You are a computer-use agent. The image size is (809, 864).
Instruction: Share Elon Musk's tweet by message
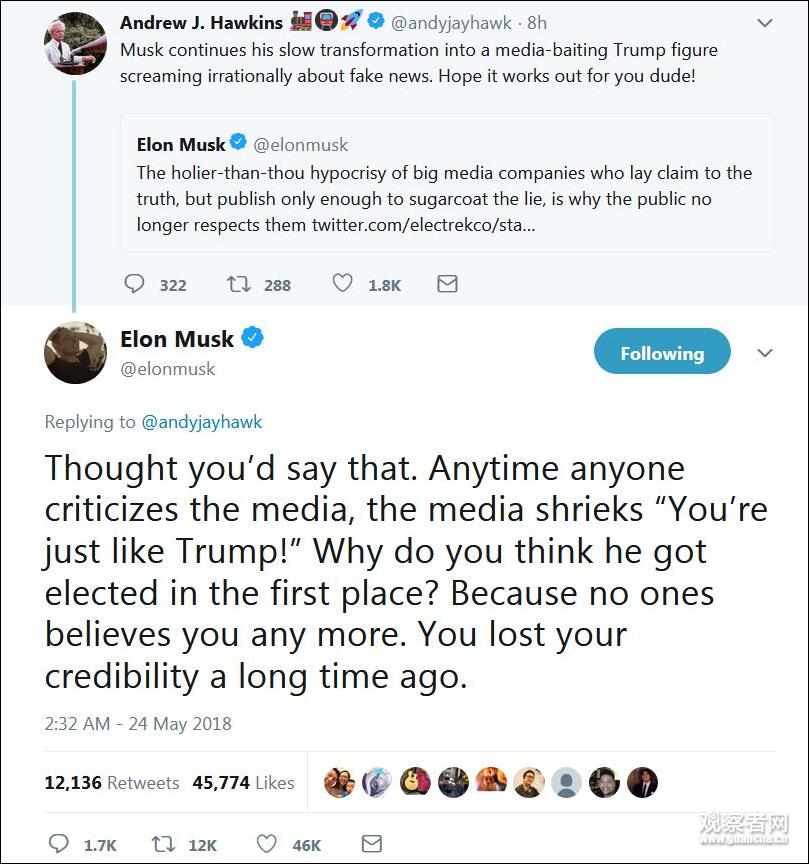click(x=371, y=844)
